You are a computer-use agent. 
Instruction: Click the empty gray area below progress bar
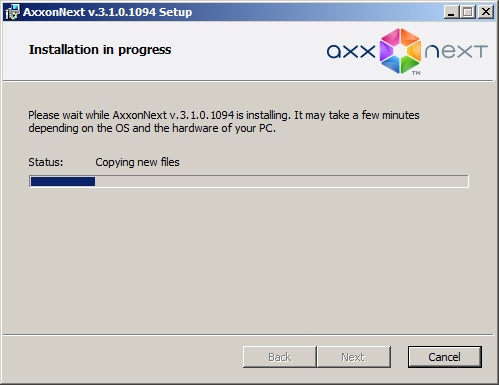(x=248, y=260)
